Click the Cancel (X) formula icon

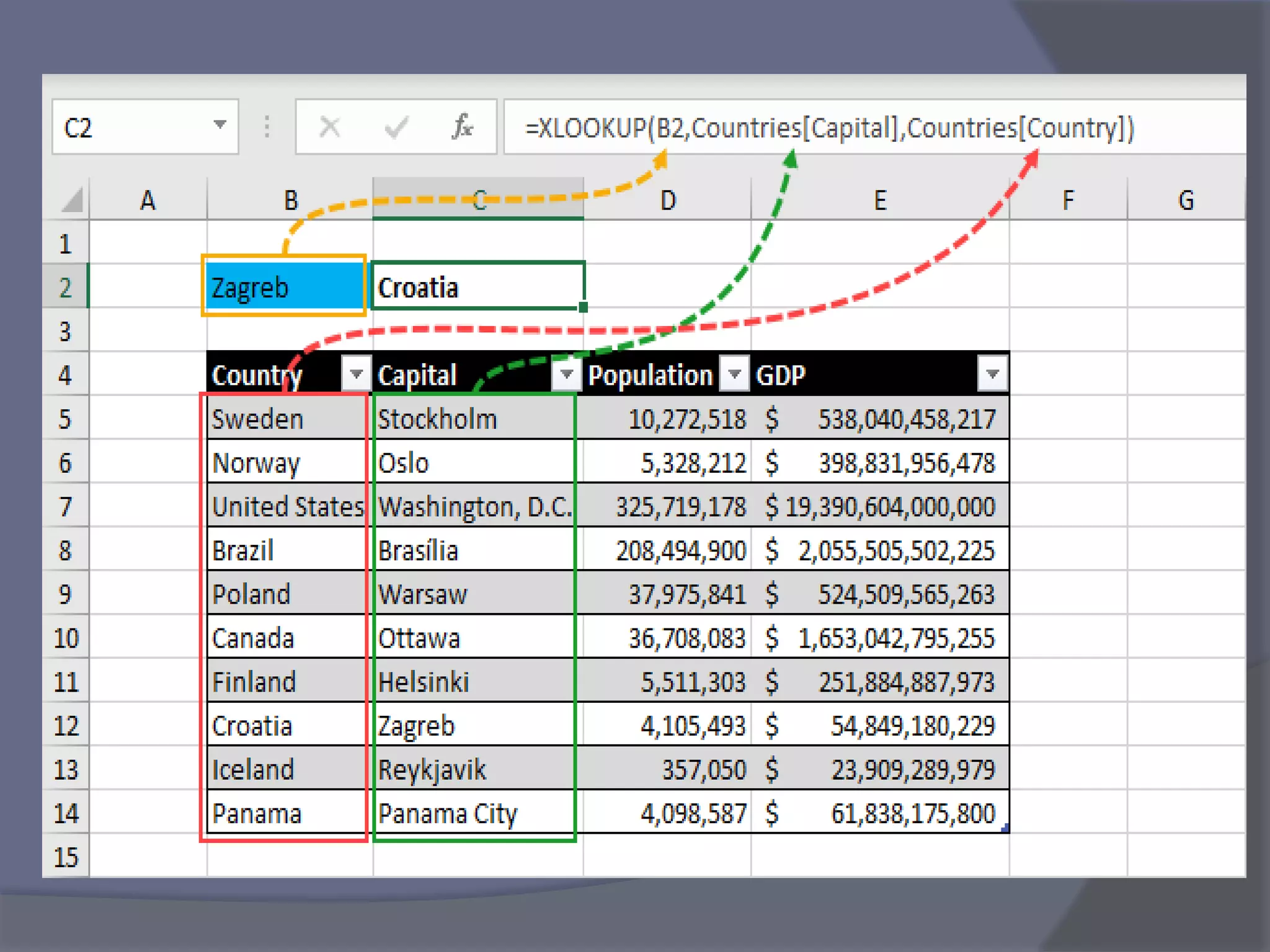pyautogui.click(x=329, y=128)
